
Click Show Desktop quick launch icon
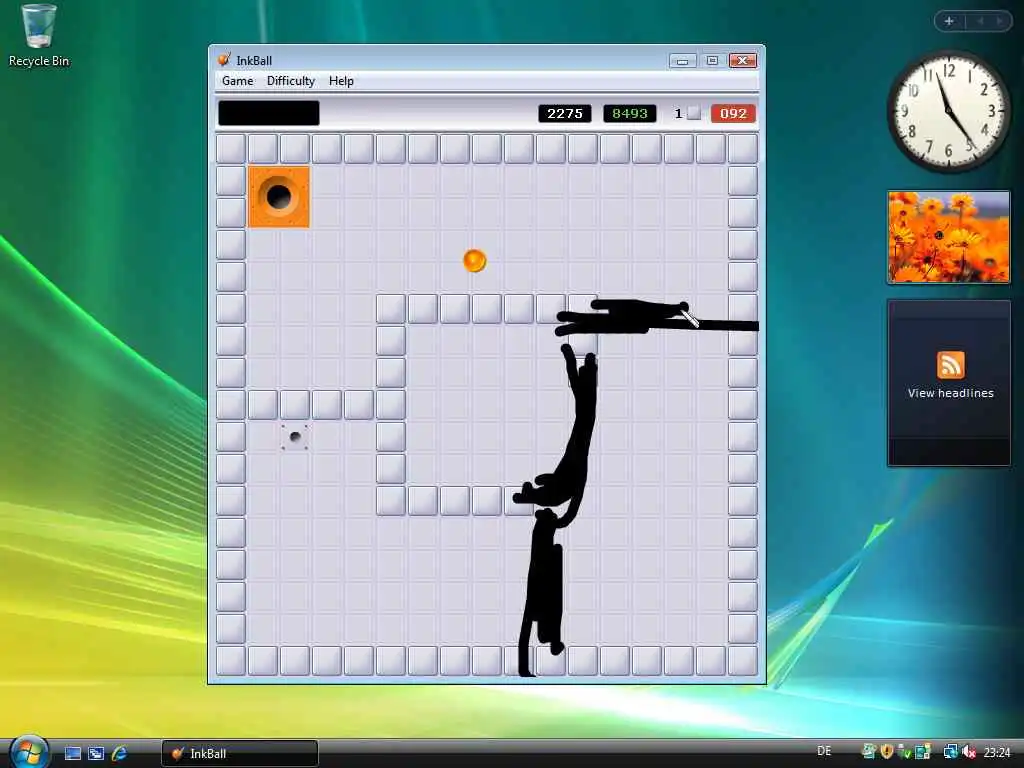pyautogui.click(x=72, y=754)
